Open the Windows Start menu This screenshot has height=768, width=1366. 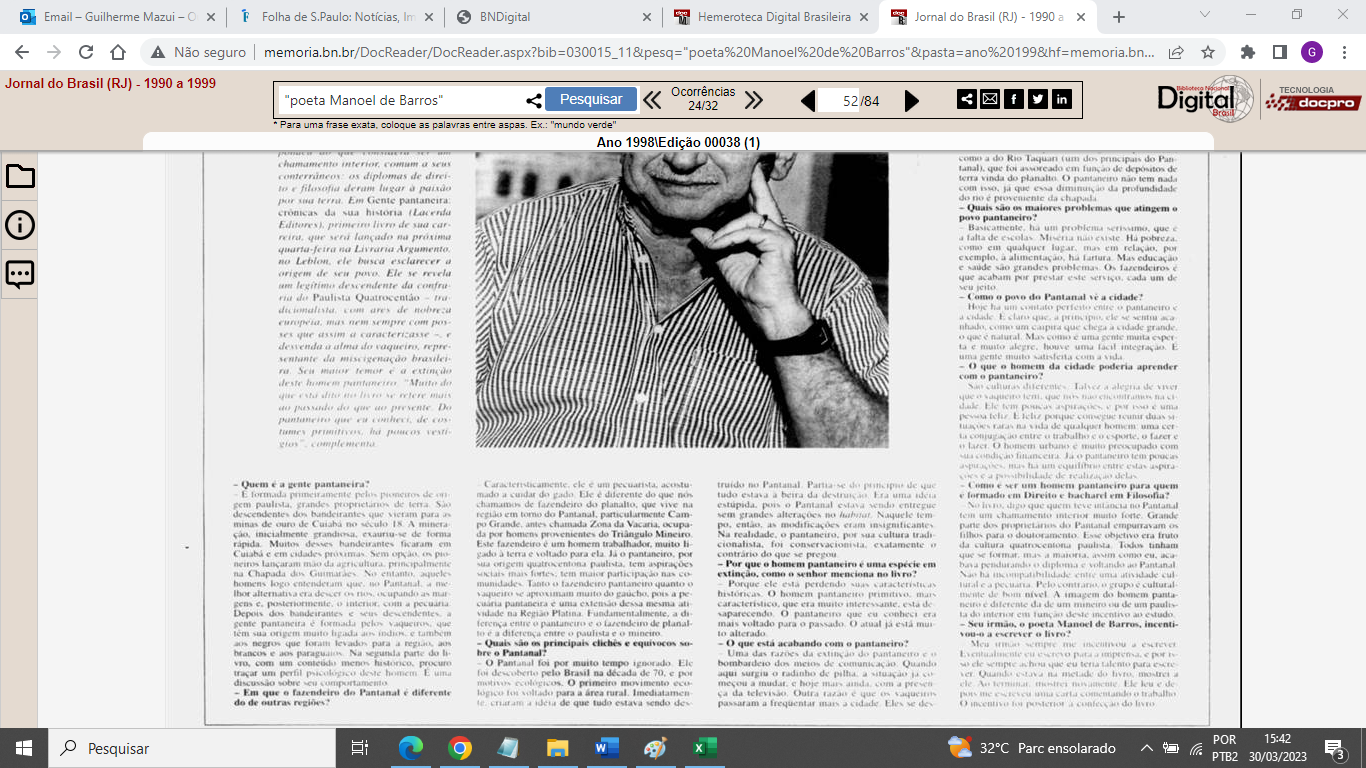point(24,748)
